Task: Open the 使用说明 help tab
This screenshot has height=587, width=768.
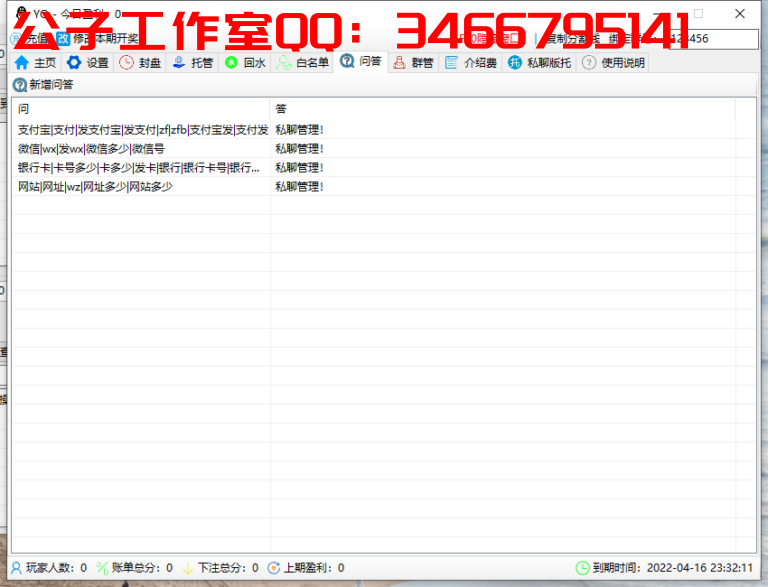Action: point(613,63)
